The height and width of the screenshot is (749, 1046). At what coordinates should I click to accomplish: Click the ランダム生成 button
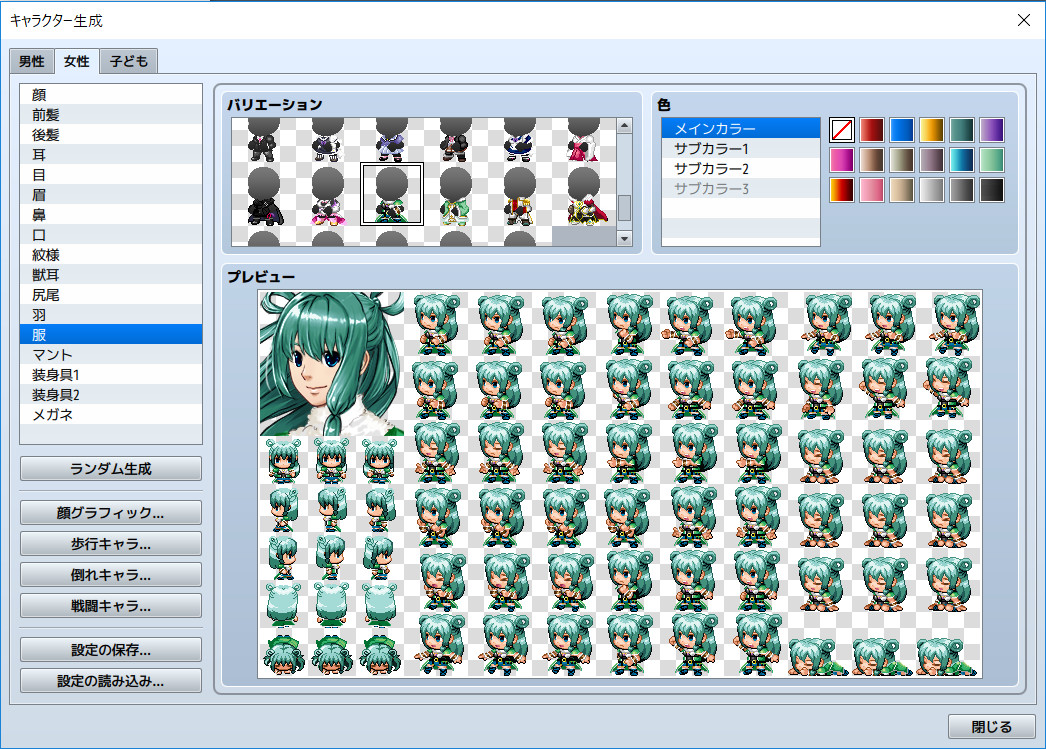[110, 468]
